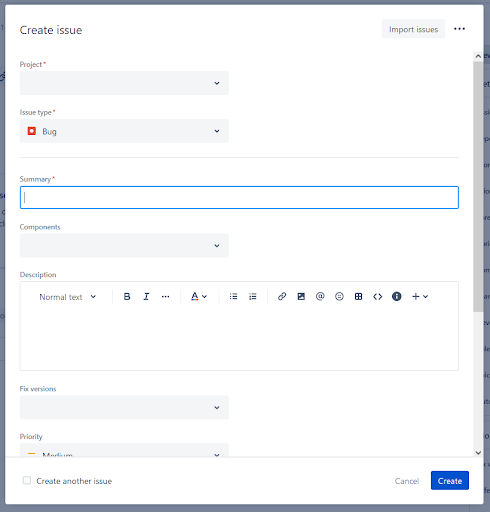The height and width of the screenshot is (512, 490).
Task: Mention a user with the @ icon
Action: click(x=320, y=296)
